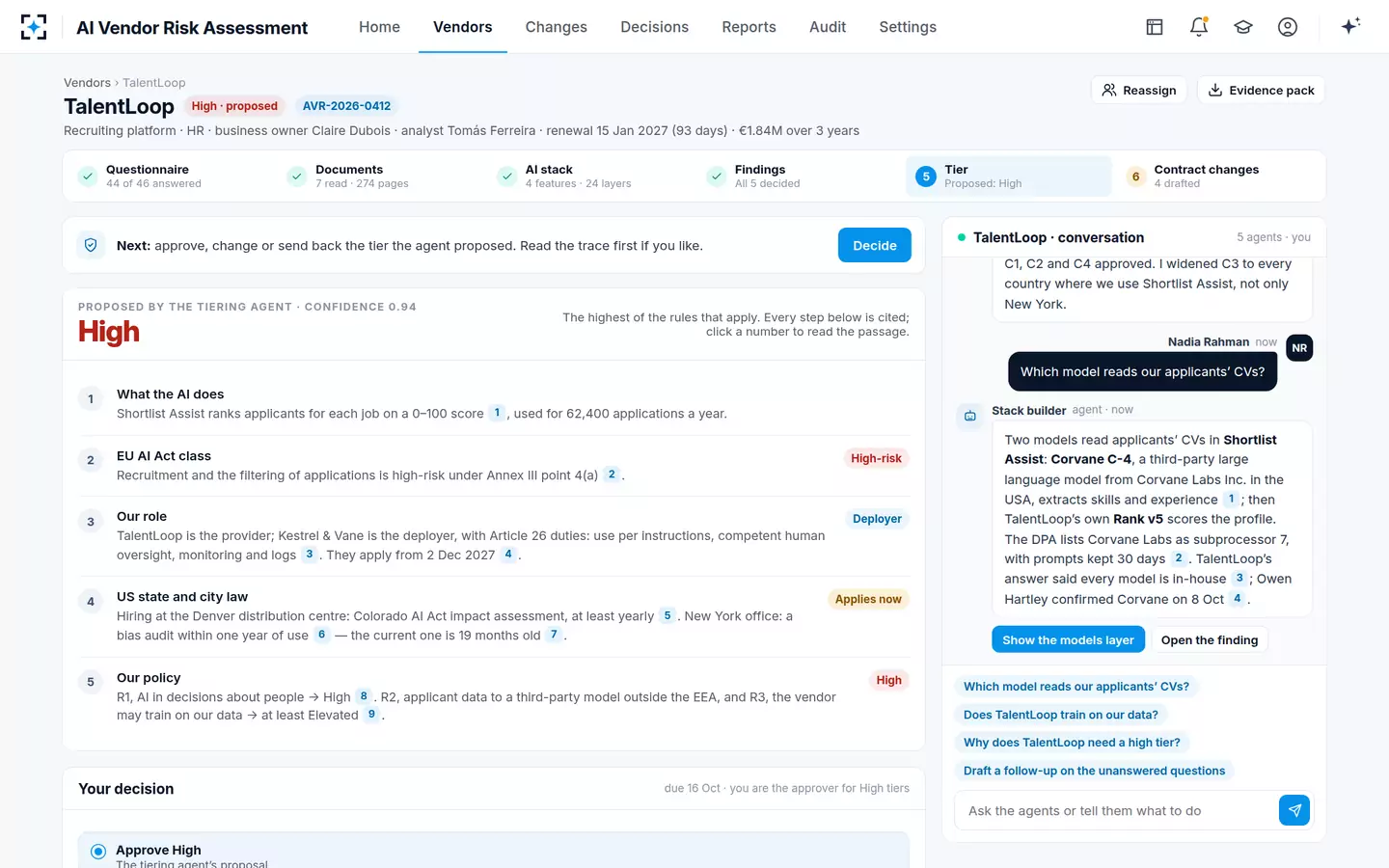Click the Decide button
Screen dimensions: 1389x868
(875, 245)
